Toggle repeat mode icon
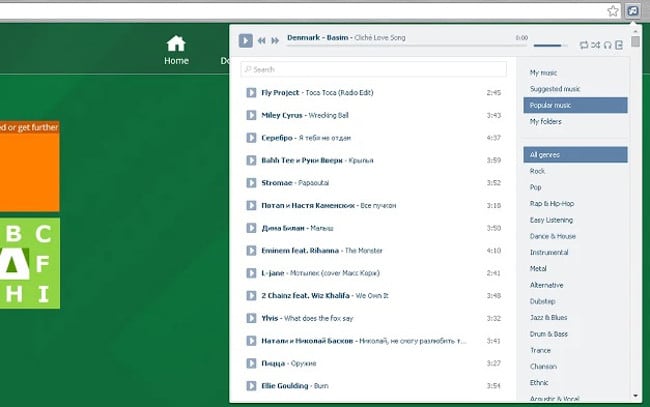This screenshot has height=407, width=650. 584,45
